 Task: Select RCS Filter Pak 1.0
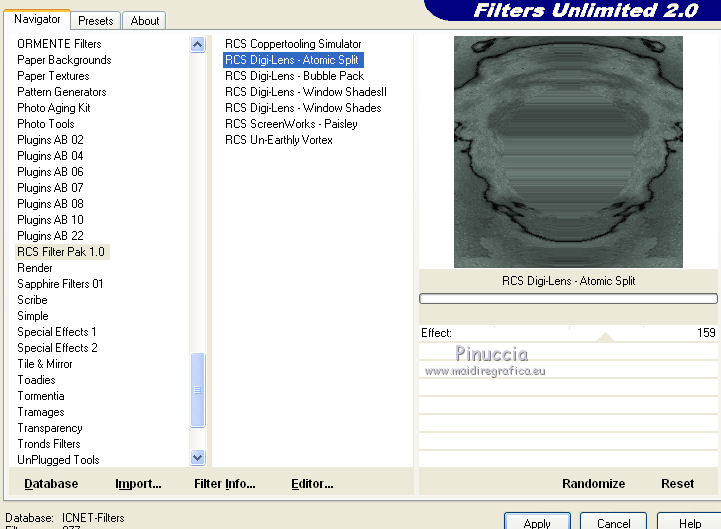61,252
